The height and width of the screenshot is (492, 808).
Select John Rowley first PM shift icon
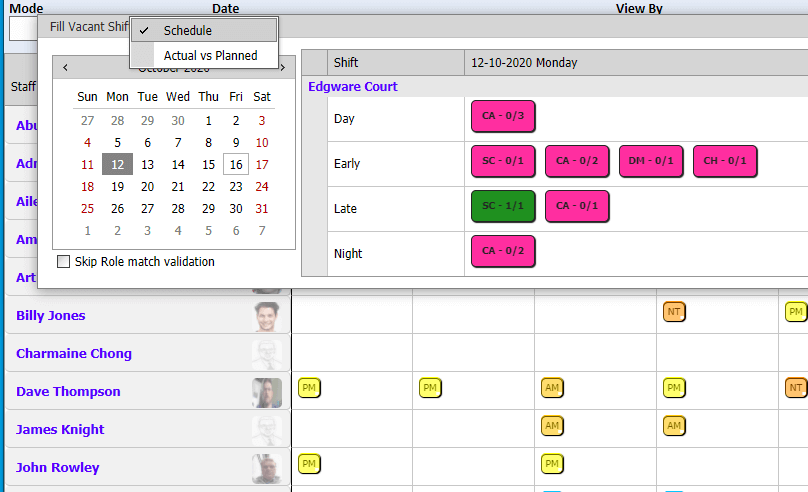click(309, 464)
